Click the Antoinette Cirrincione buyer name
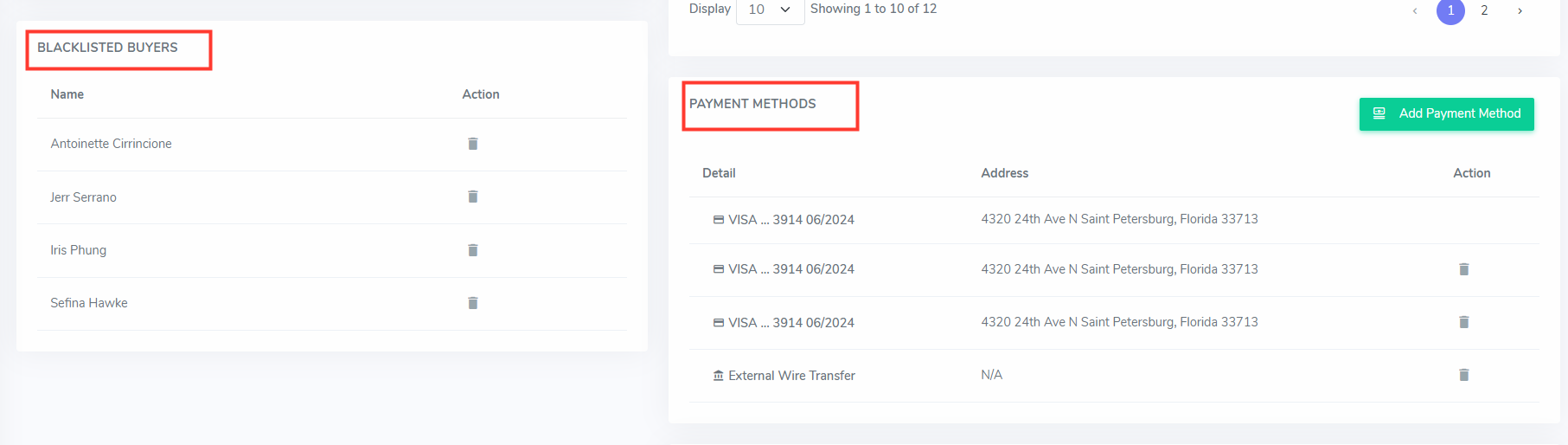 tap(111, 144)
